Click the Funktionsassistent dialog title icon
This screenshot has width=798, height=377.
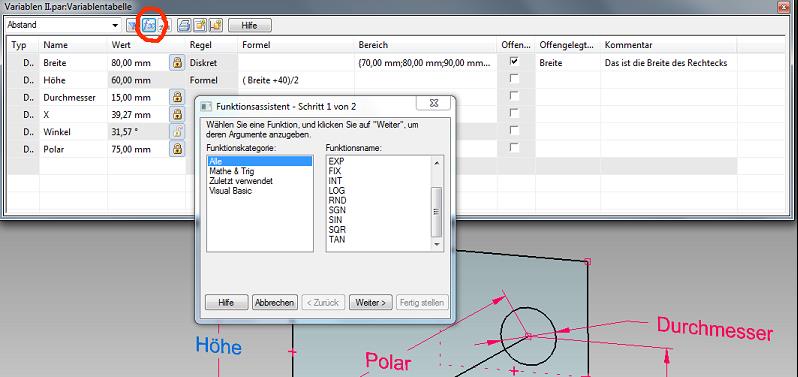pos(206,107)
